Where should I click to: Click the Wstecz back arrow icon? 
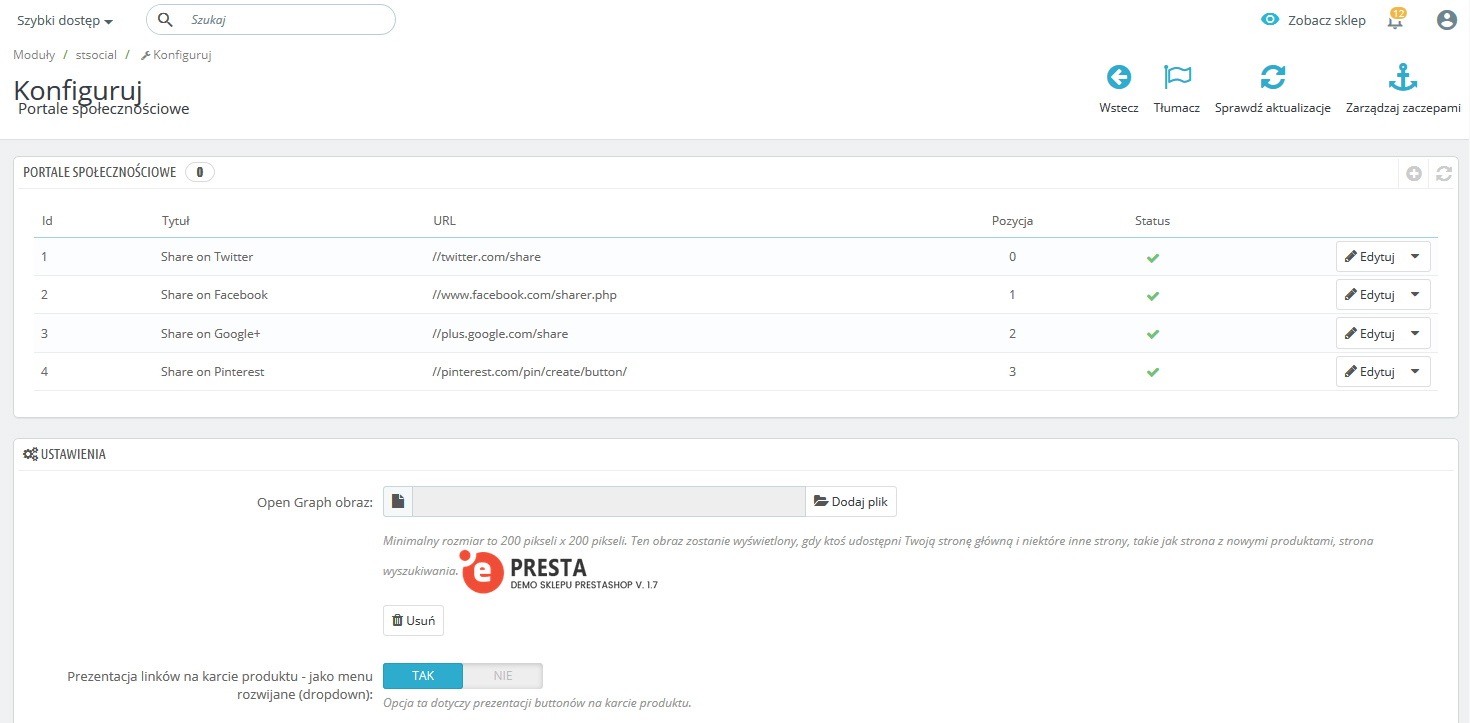click(x=1118, y=78)
